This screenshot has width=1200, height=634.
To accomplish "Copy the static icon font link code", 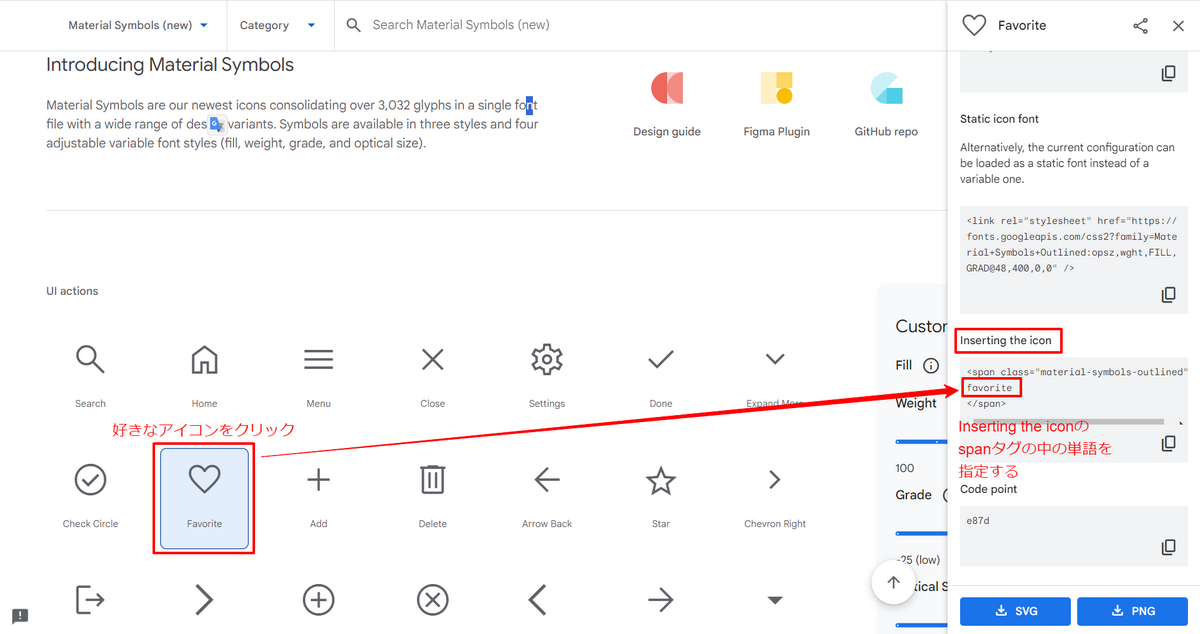I will point(1168,295).
